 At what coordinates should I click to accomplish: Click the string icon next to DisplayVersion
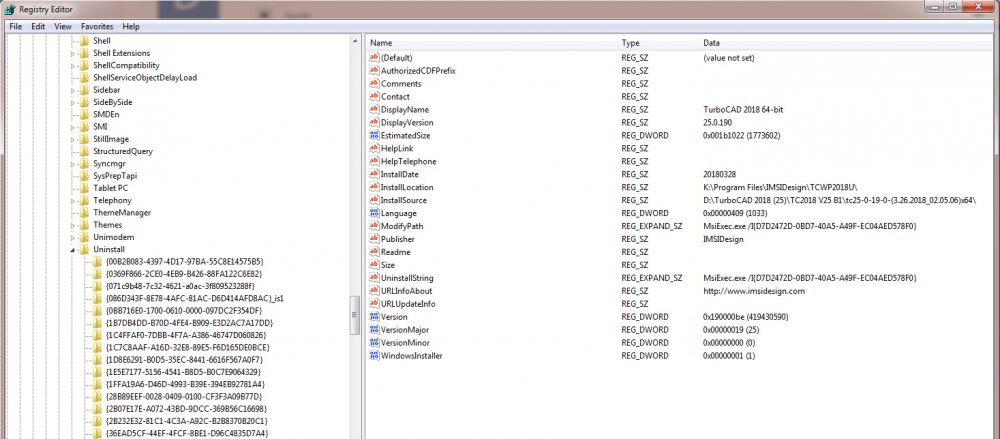tap(374, 123)
